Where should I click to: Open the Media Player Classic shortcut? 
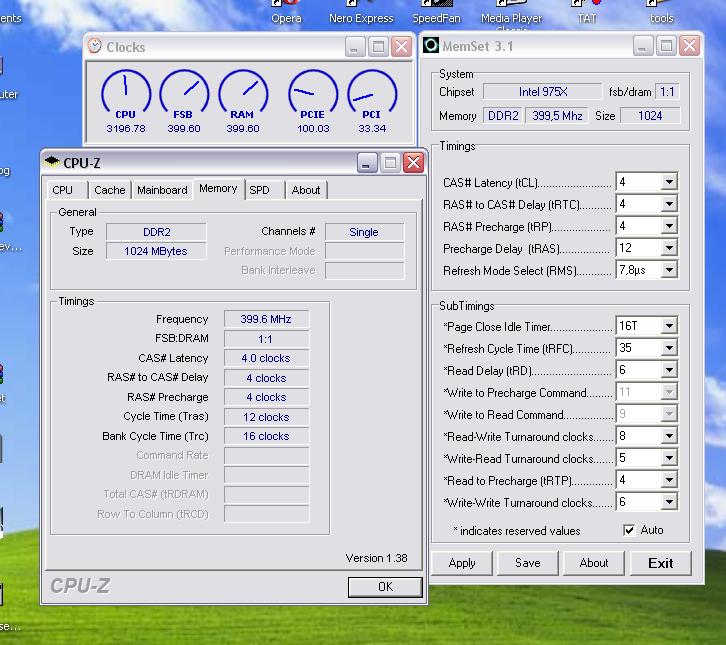pyautogui.click(x=511, y=15)
